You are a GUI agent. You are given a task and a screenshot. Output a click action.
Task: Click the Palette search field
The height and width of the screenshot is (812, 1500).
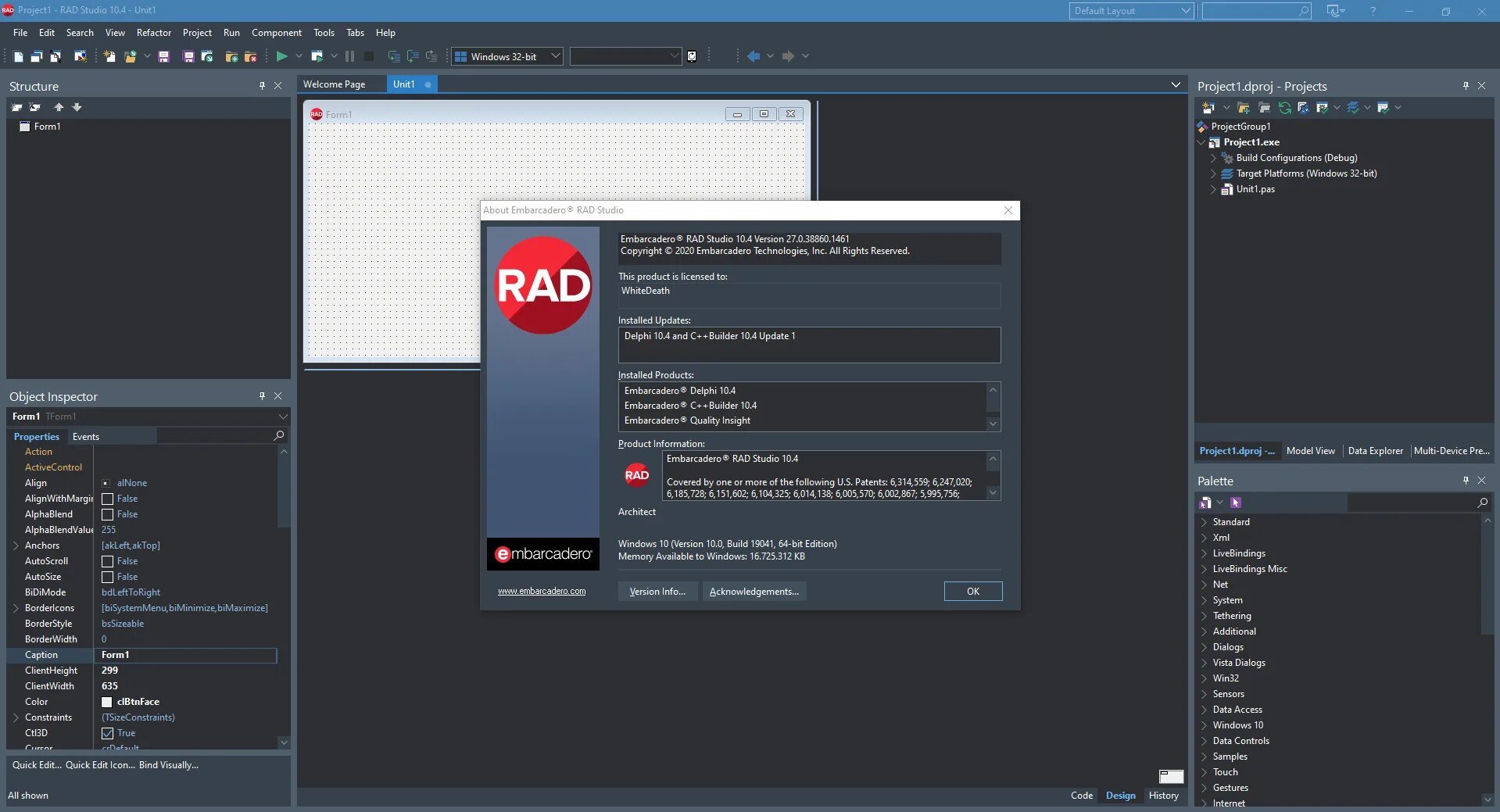point(1419,503)
